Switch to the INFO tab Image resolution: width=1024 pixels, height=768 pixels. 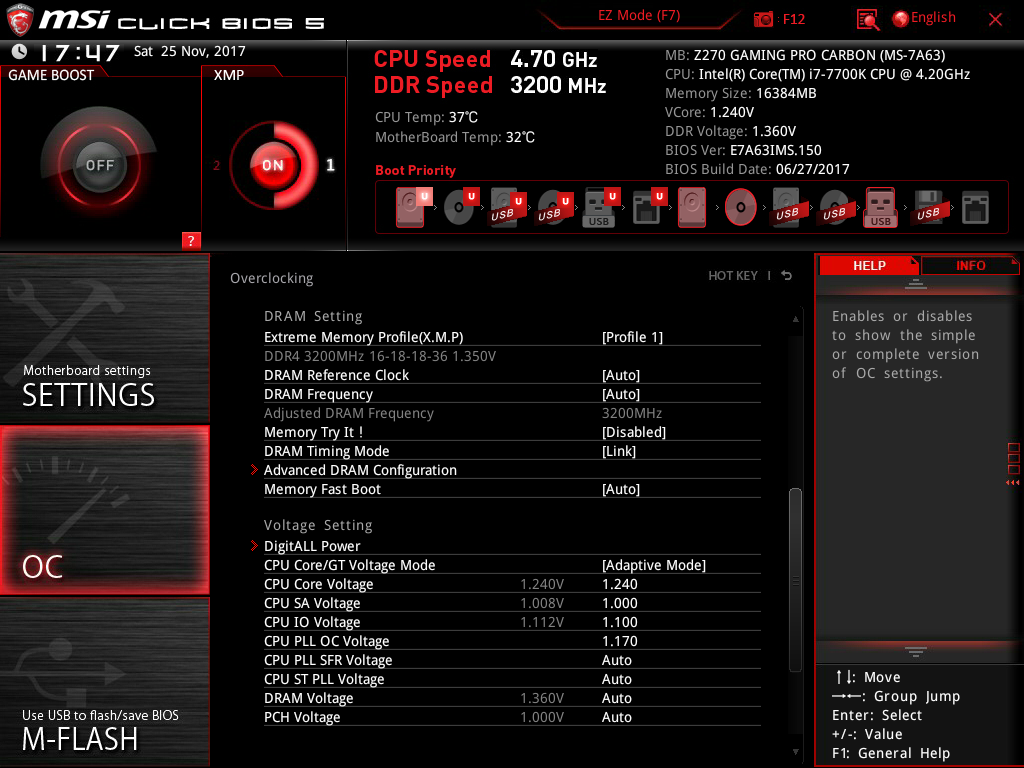tap(970, 265)
